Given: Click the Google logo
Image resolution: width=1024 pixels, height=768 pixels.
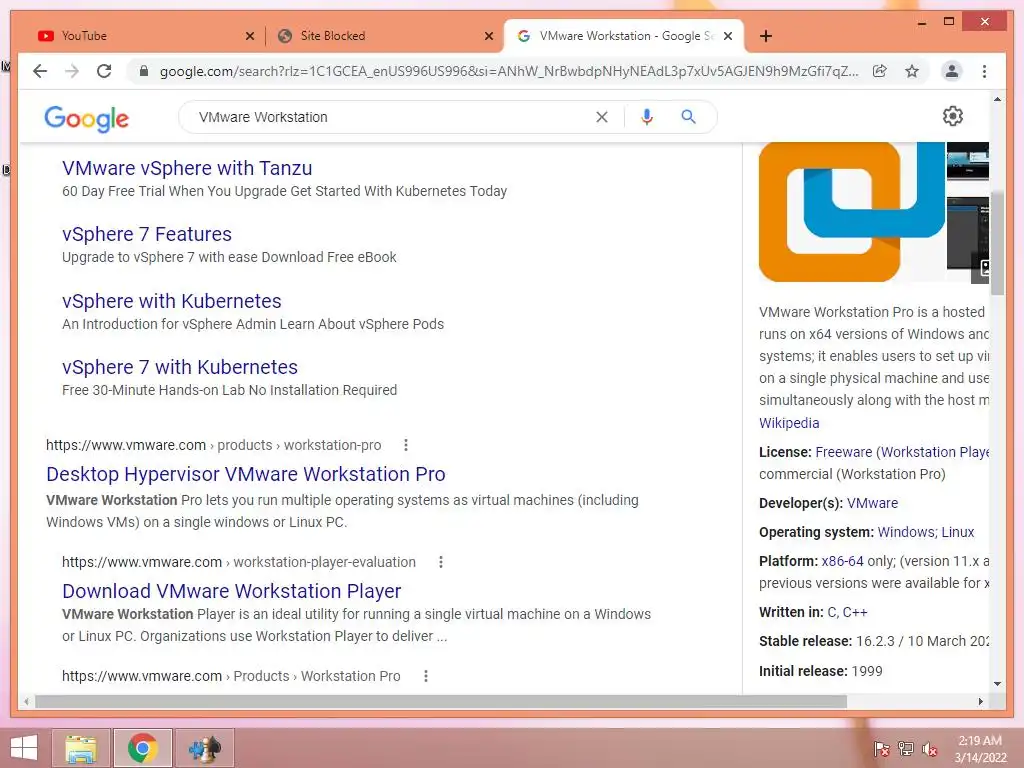Looking at the screenshot, I should [x=86, y=118].
